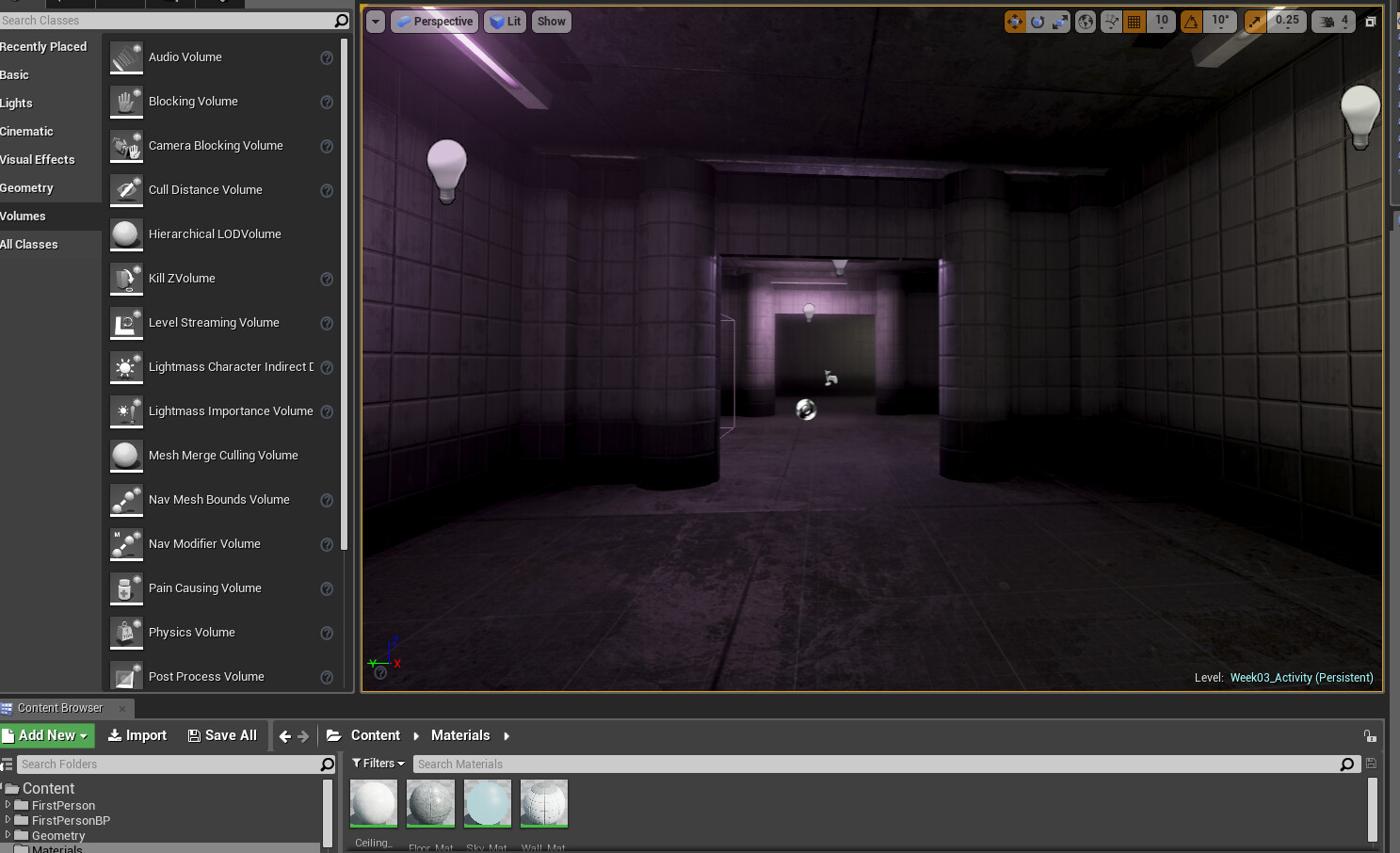Select the Move (translate) tool in viewport toolbar
The height and width of the screenshot is (853, 1400).
(x=1015, y=21)
